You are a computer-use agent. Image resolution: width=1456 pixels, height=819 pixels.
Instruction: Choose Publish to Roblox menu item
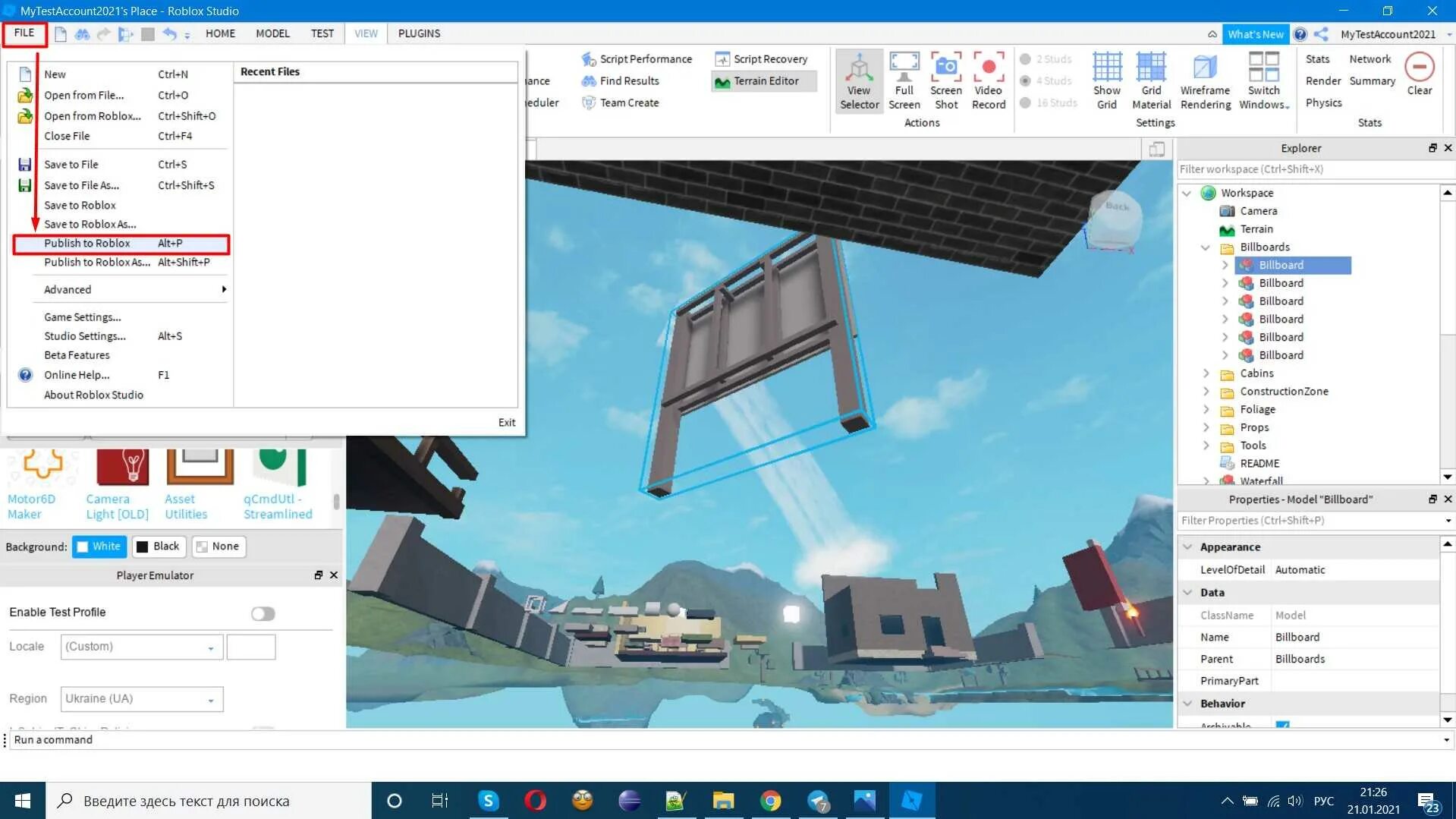pyautogui.click(x=121, y=244)
